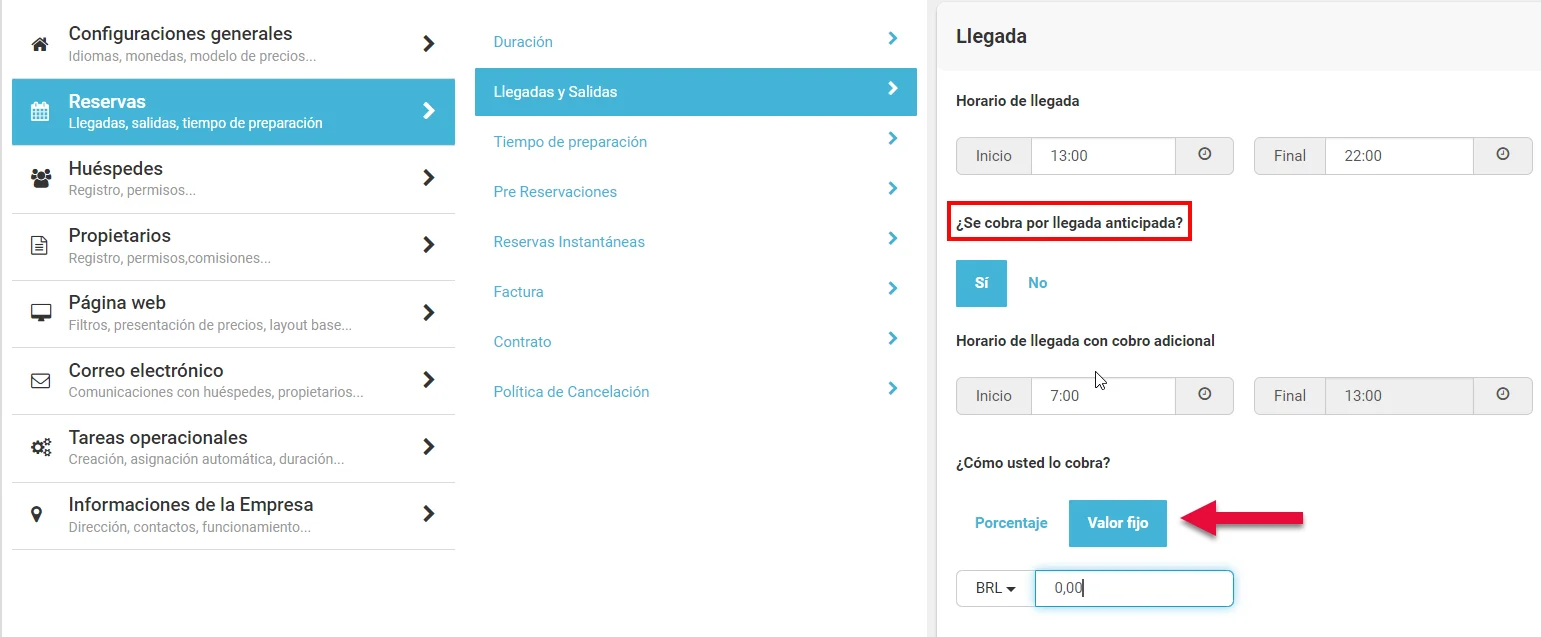The image size is (1541, 637).
Task: Expand the Duración section chevron
Action: click(893, 39)
